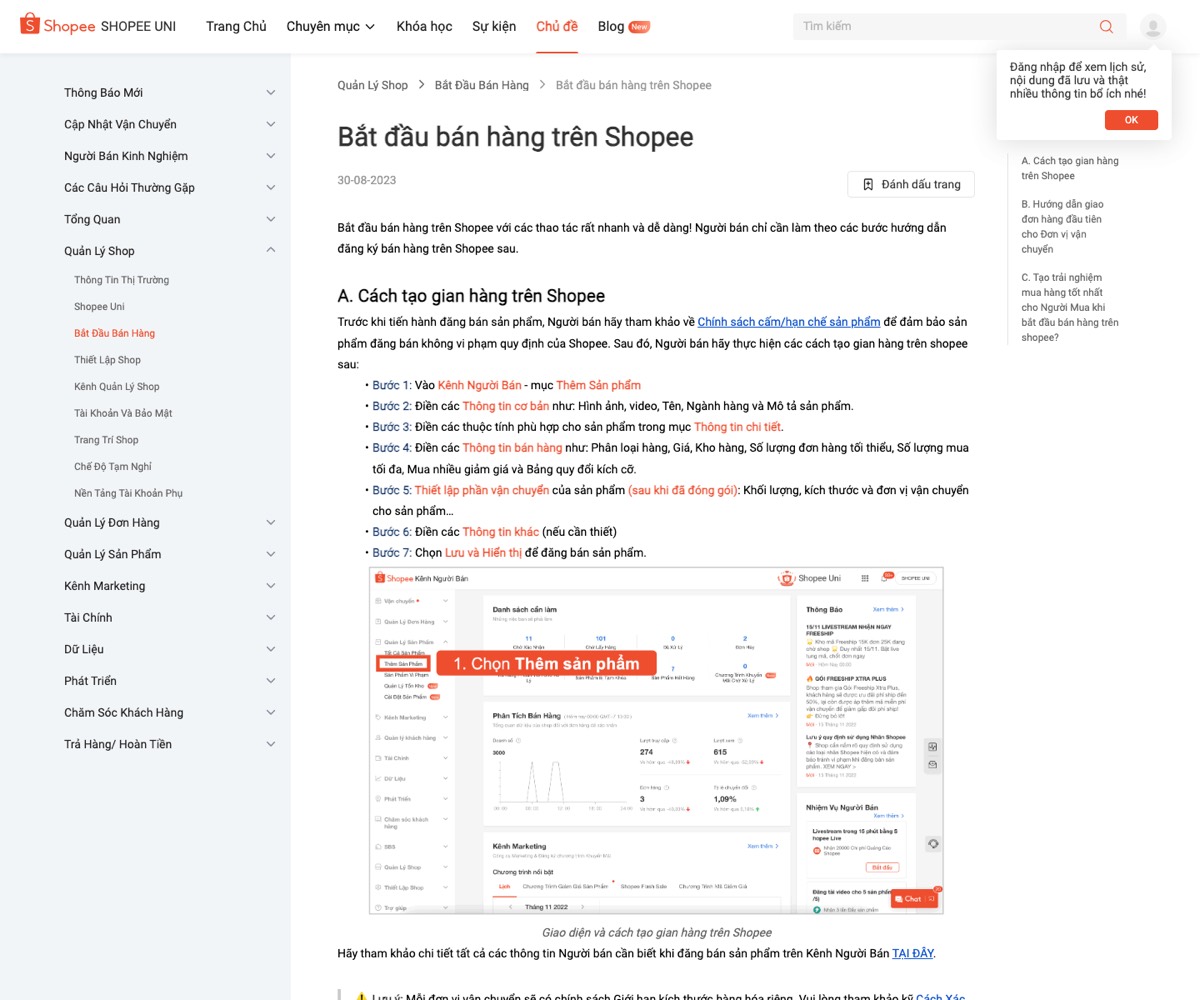The height and width of the screenshot is (1000, 1200).
Task: Click the A. Cách tạo gian hàng heading
Action: (x=471, y=296)
